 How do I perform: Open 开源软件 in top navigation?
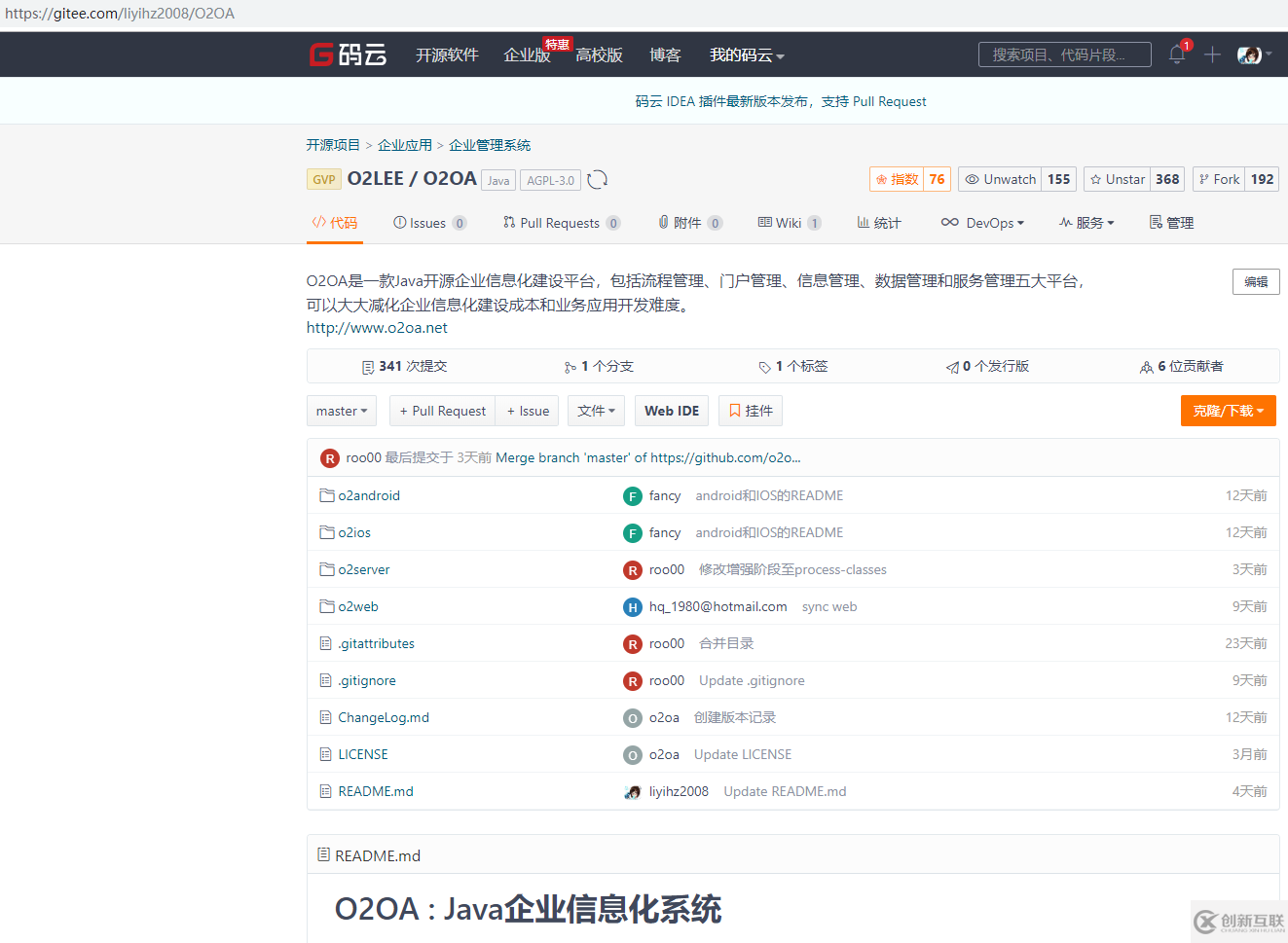pos(447,55)
